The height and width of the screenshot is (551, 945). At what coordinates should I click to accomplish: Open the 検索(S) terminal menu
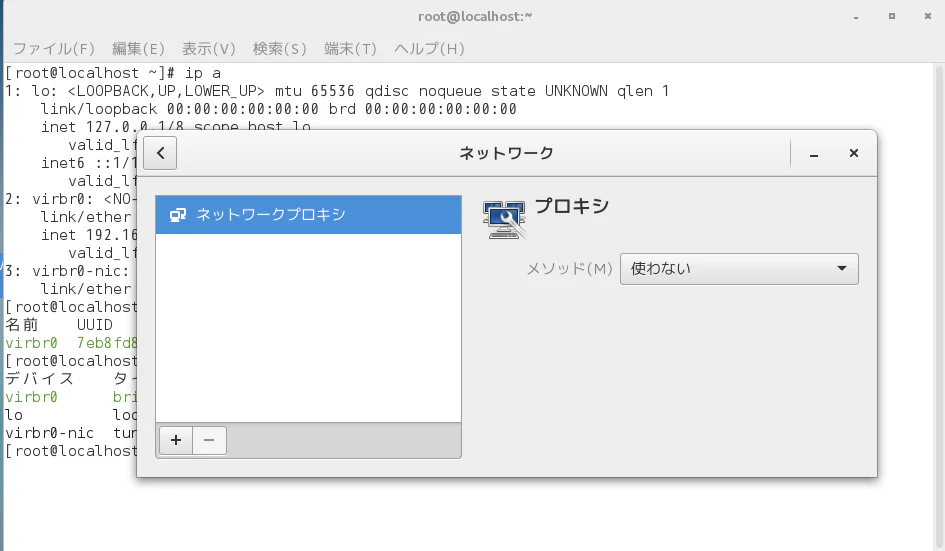tap(280, 49)
